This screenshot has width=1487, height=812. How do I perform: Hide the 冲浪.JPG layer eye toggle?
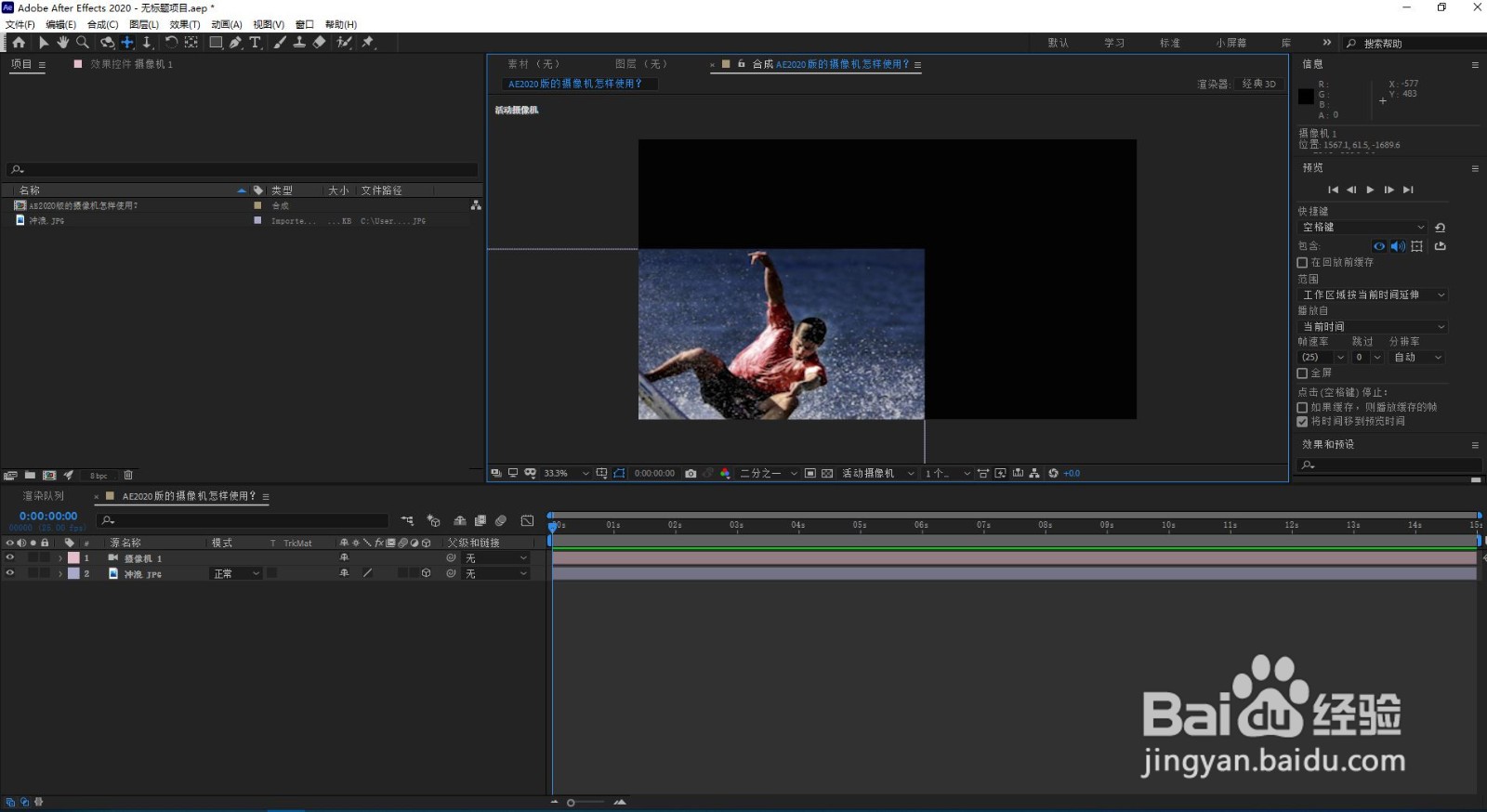[10, 573]
